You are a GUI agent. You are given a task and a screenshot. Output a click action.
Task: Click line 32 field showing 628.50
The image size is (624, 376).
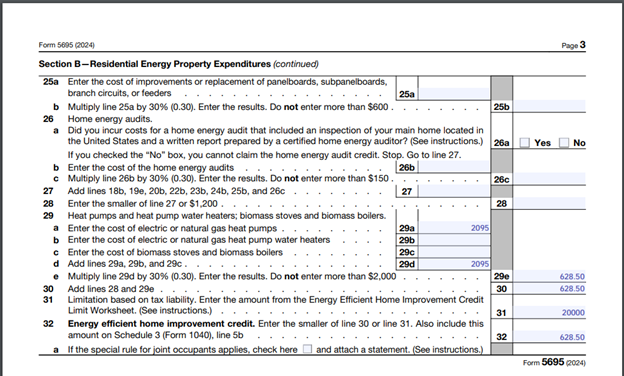click(x=550, y=337)
